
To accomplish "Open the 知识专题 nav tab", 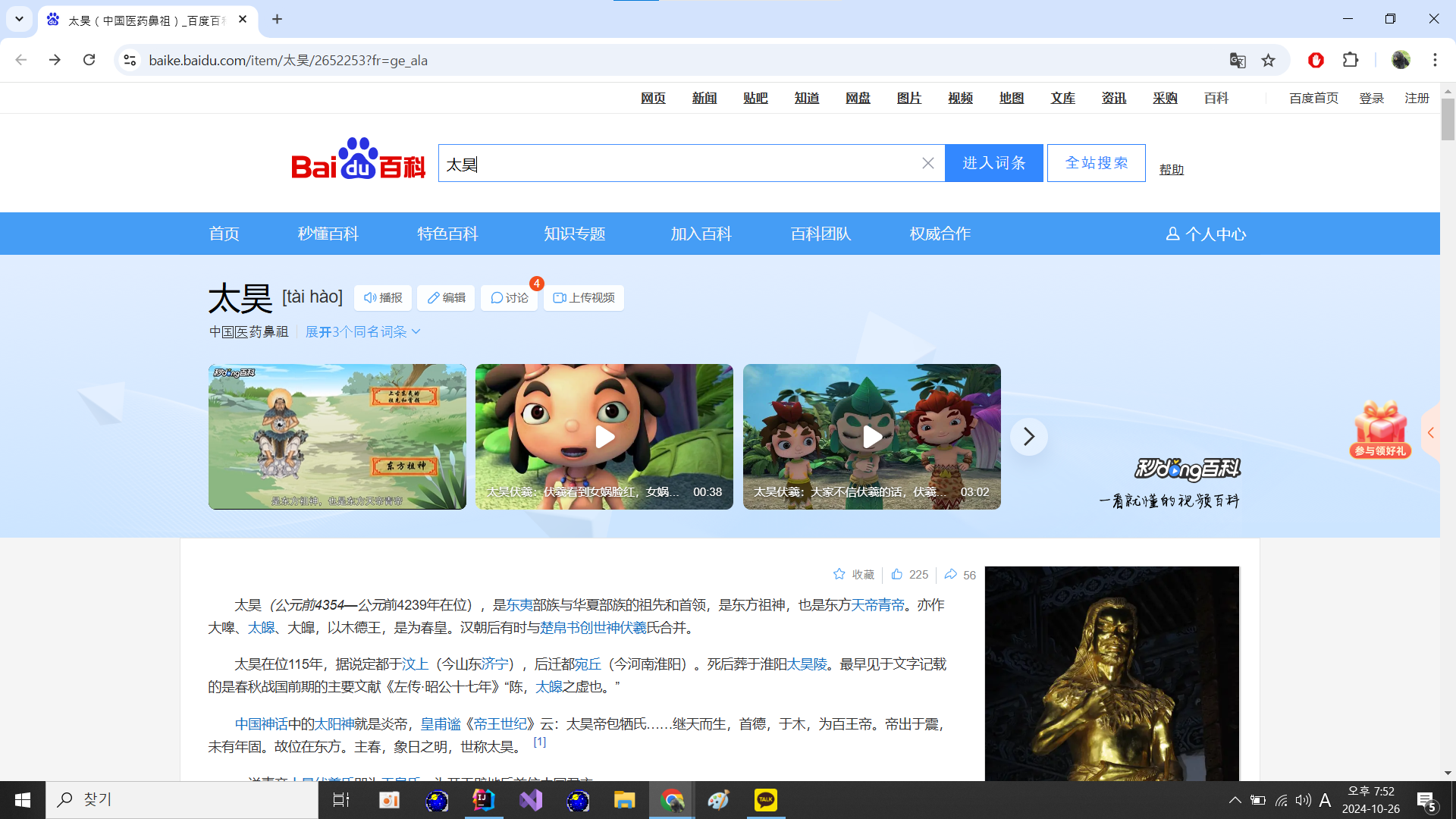I will point(575,234).
